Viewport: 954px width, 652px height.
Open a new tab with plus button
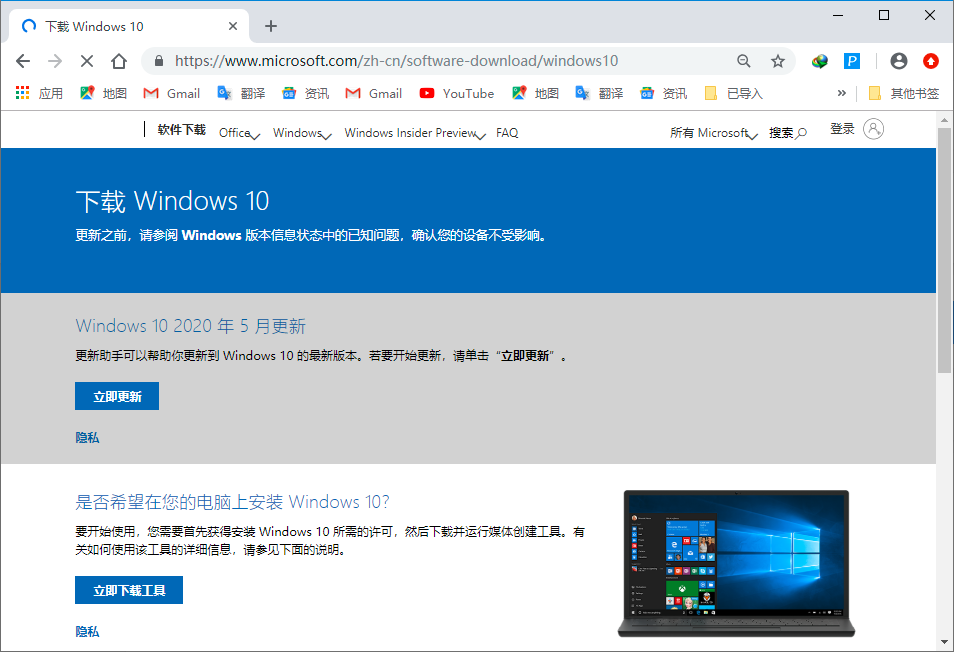(x=271, y=26)
